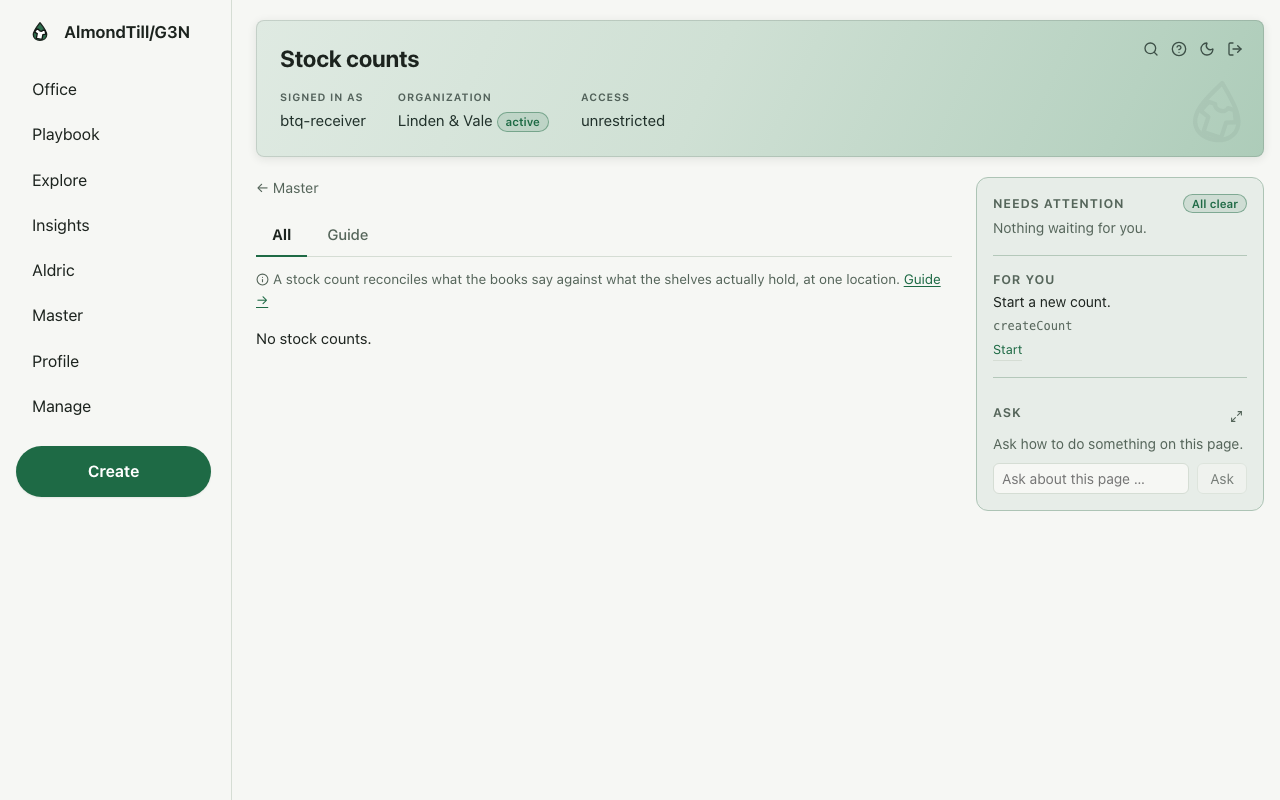The height and width of the screenshot is (800, 1280).
Task: Click the Linden & Vale organization name
Action: pos(445,121)
